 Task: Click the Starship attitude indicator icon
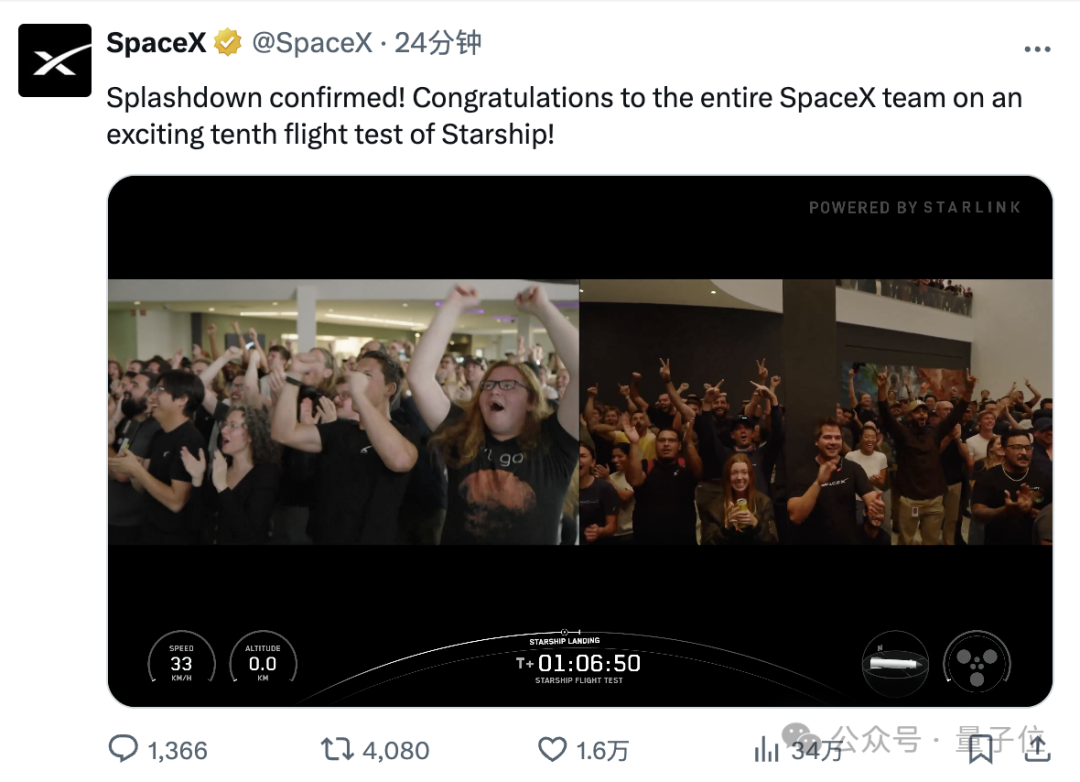coord(895,663)
